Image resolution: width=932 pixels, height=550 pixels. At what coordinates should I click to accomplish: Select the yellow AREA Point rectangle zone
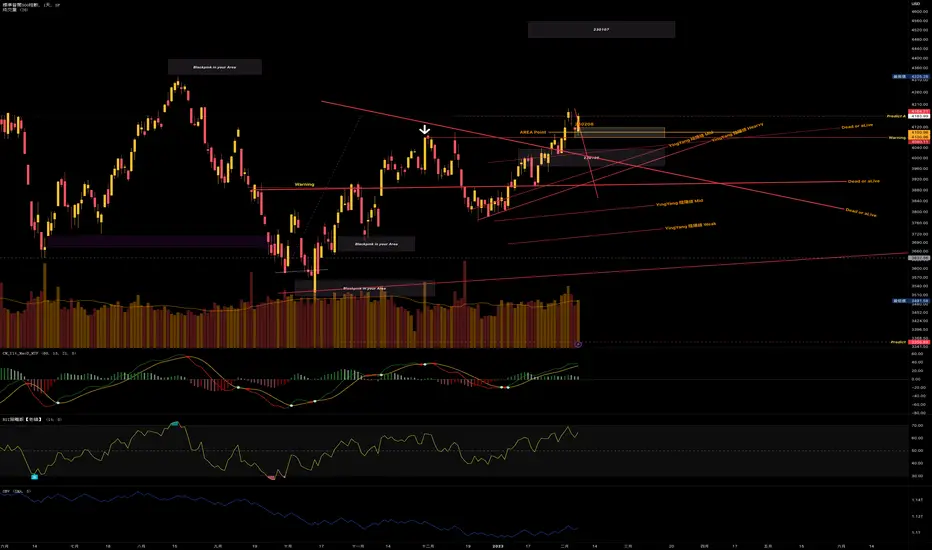point(620,133)
